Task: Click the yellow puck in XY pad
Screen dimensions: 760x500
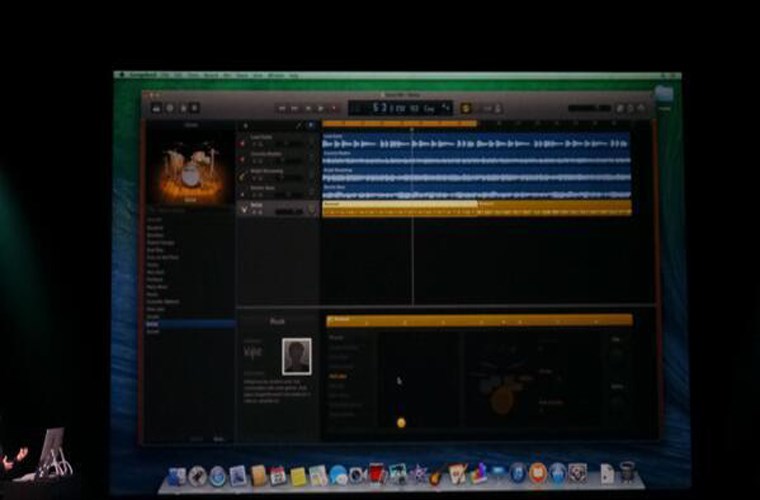Action: pos(401,422)
